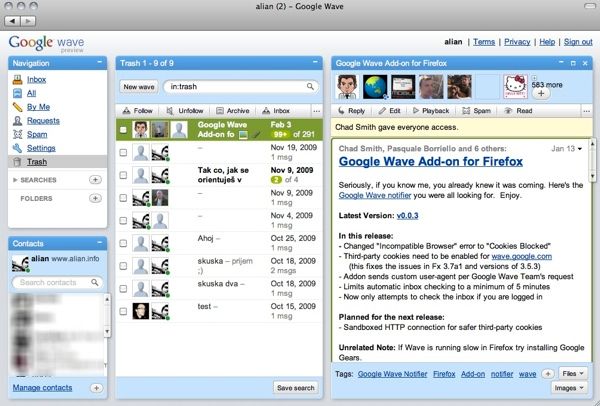The image size is (600, 406).
Task: Open the Settings navigation item
Action: tap(40, 147)
